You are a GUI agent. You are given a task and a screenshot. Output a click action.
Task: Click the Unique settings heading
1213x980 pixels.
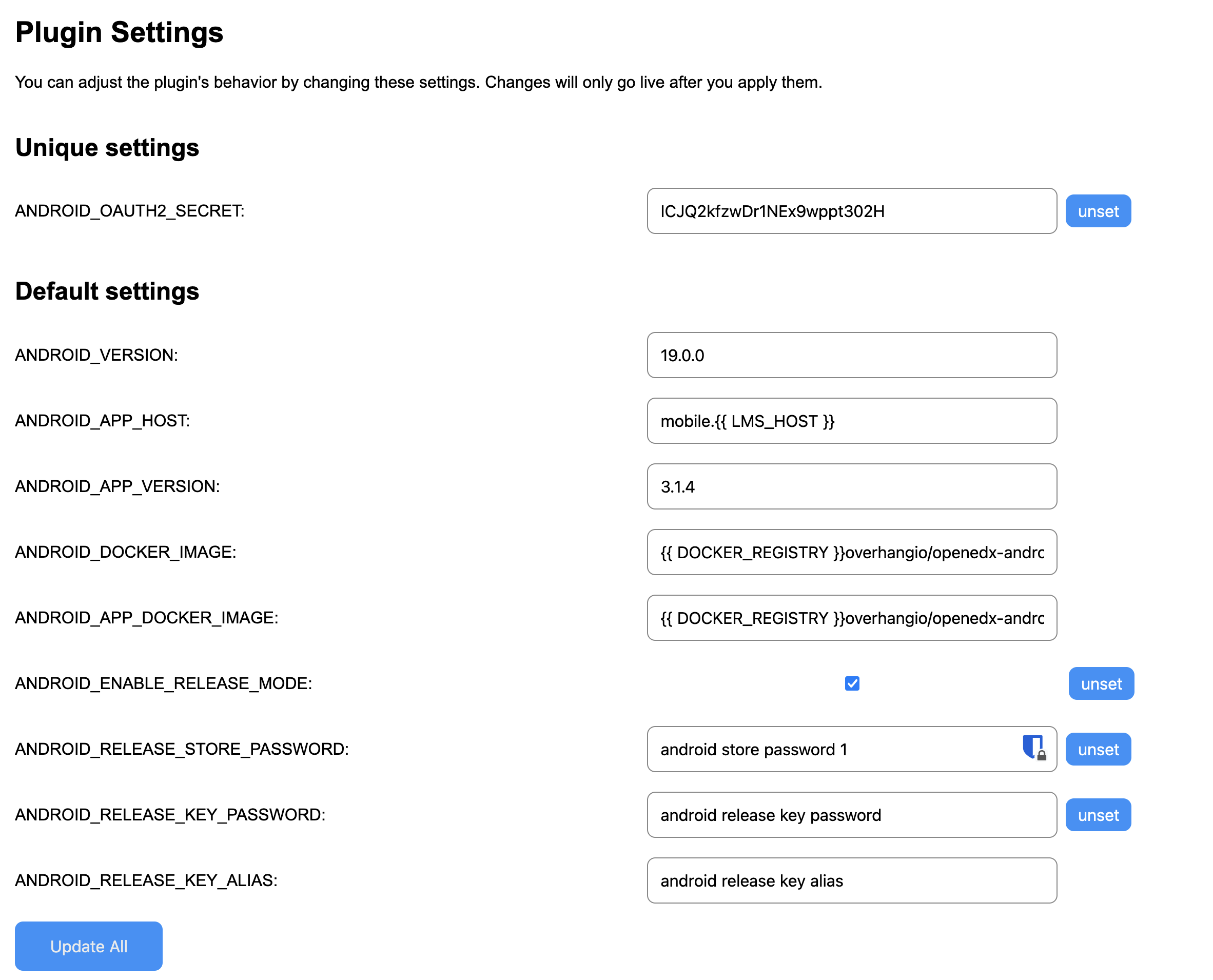[x=107, y=147]
